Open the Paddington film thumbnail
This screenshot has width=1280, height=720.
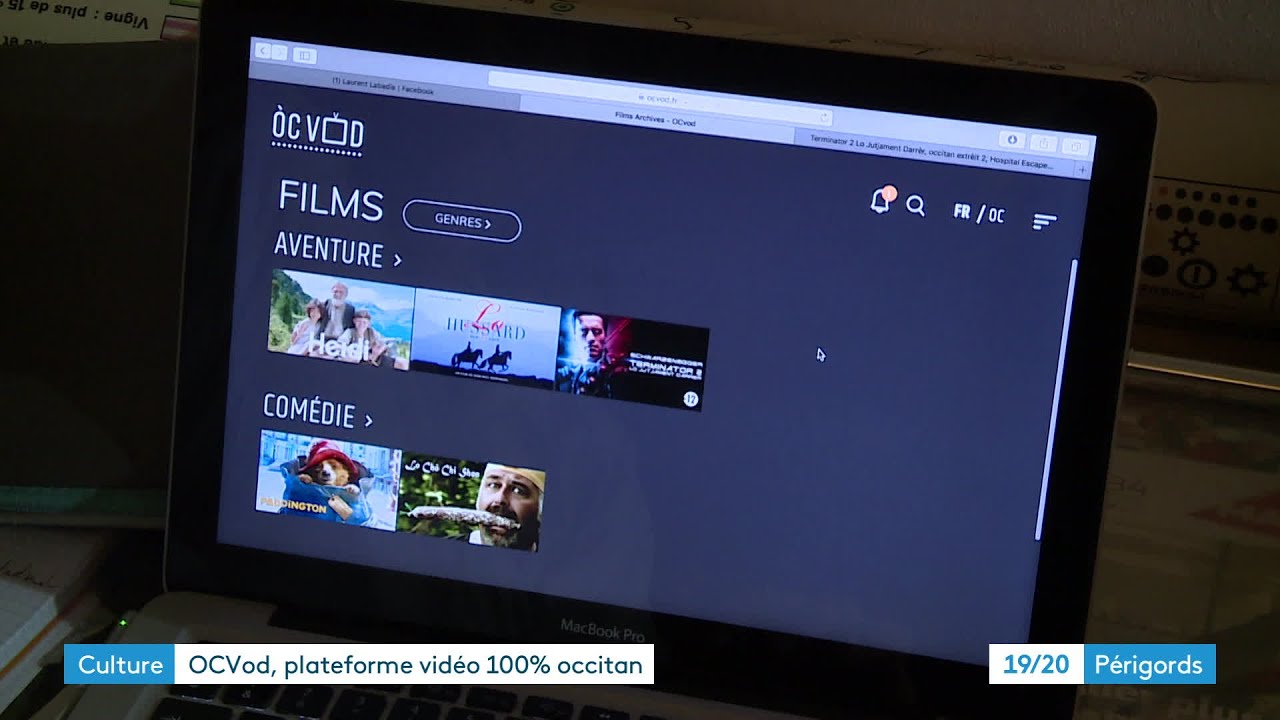tap(329, 478)
